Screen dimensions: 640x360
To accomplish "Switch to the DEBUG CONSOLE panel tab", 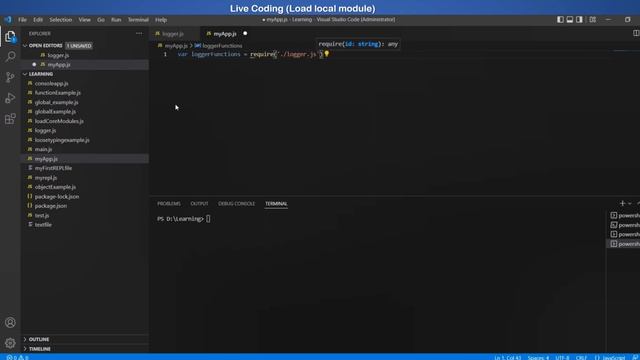I will pos(236,203).
